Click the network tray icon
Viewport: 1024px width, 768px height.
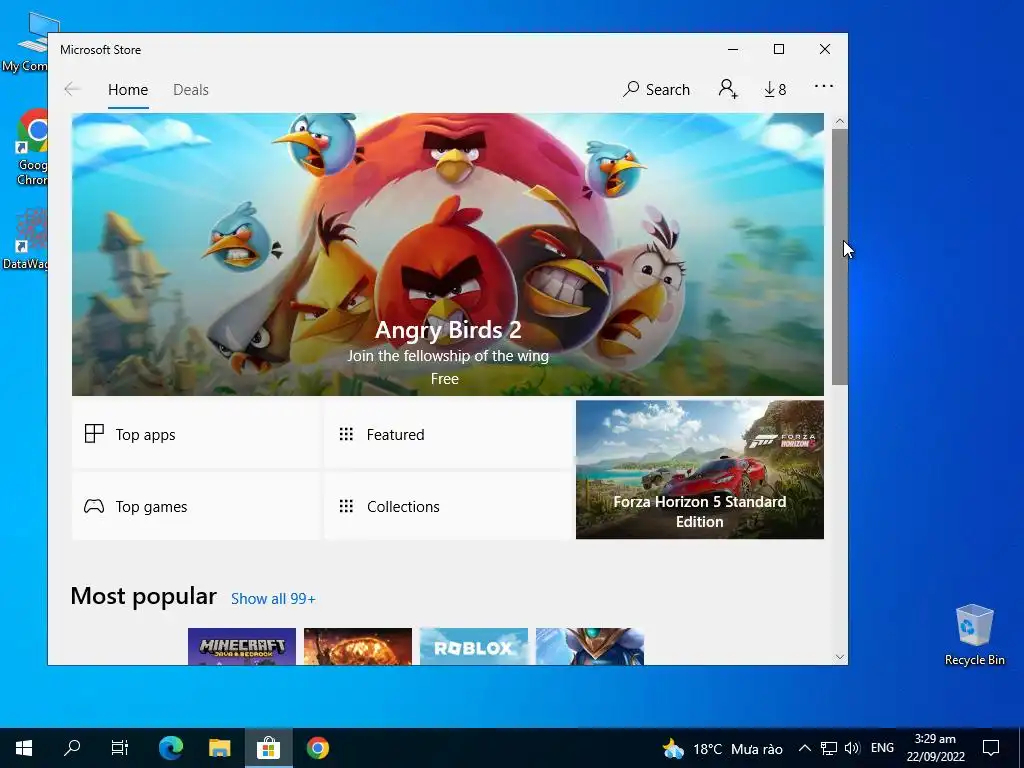click(x=829, y=748)
